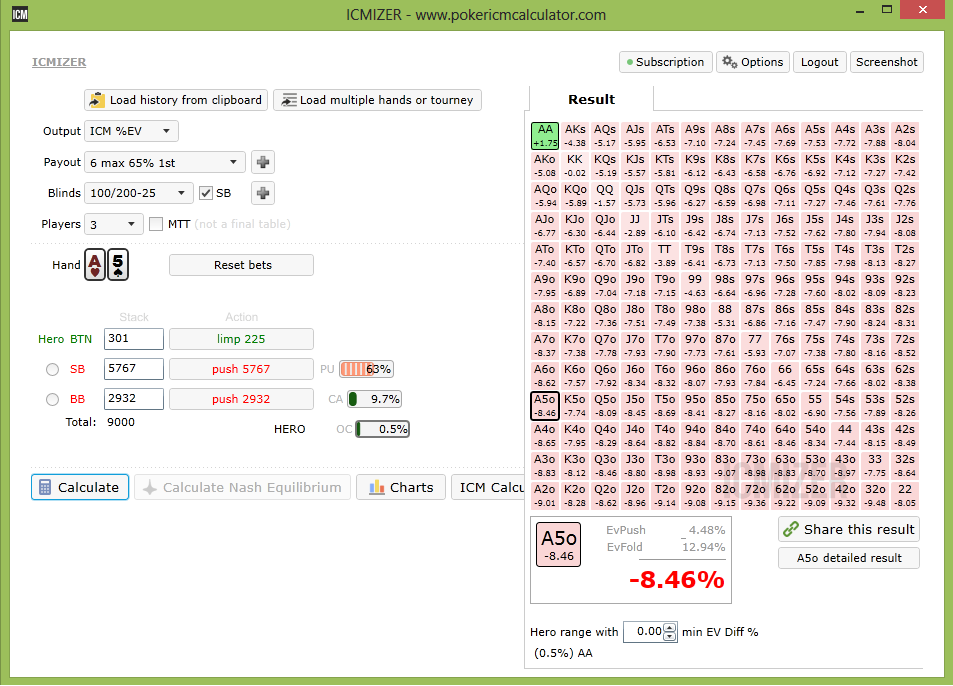Select the SB player radio button
This screenshot has width=953, height=686.
point(52,369)
